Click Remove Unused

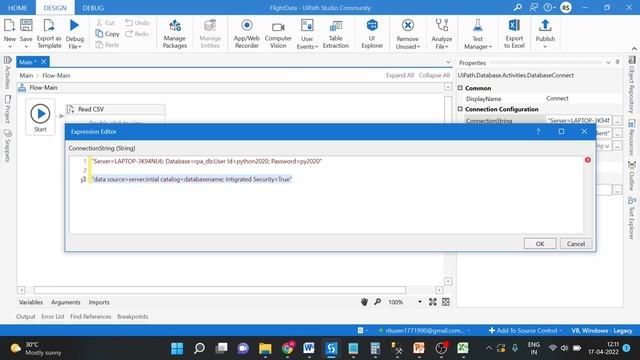tap(407, 34)
